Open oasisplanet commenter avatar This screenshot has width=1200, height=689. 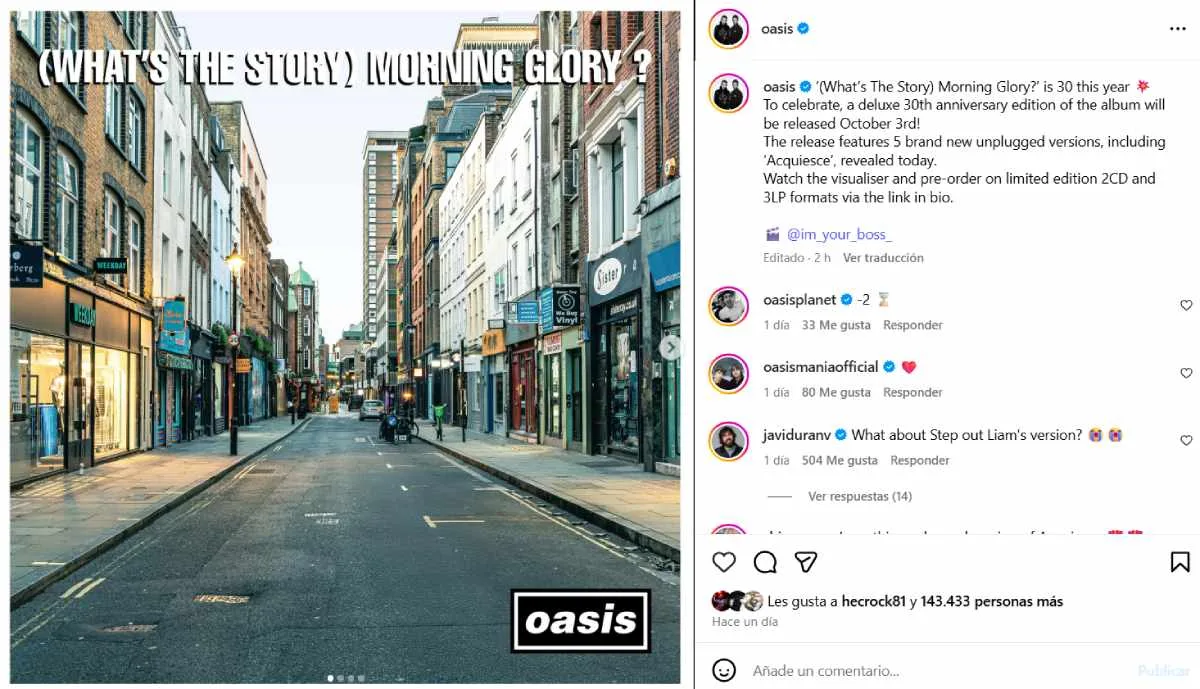pyautogui.click(x=729, y=306)
